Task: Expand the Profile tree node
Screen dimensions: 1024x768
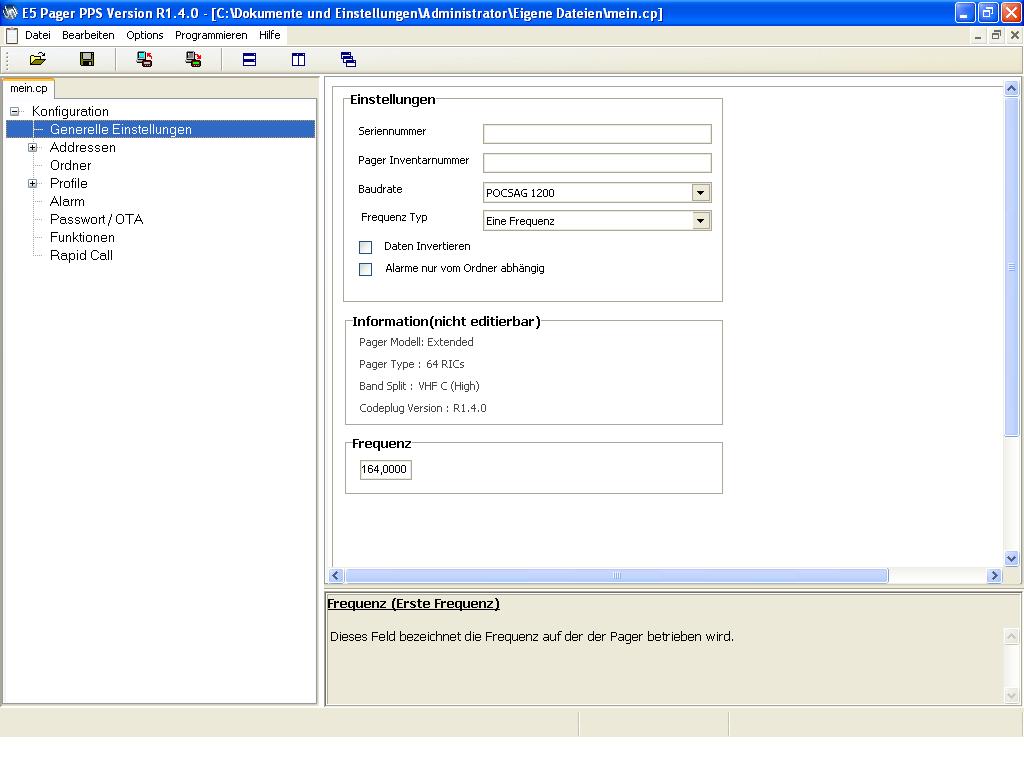Action: click(32, 184)
